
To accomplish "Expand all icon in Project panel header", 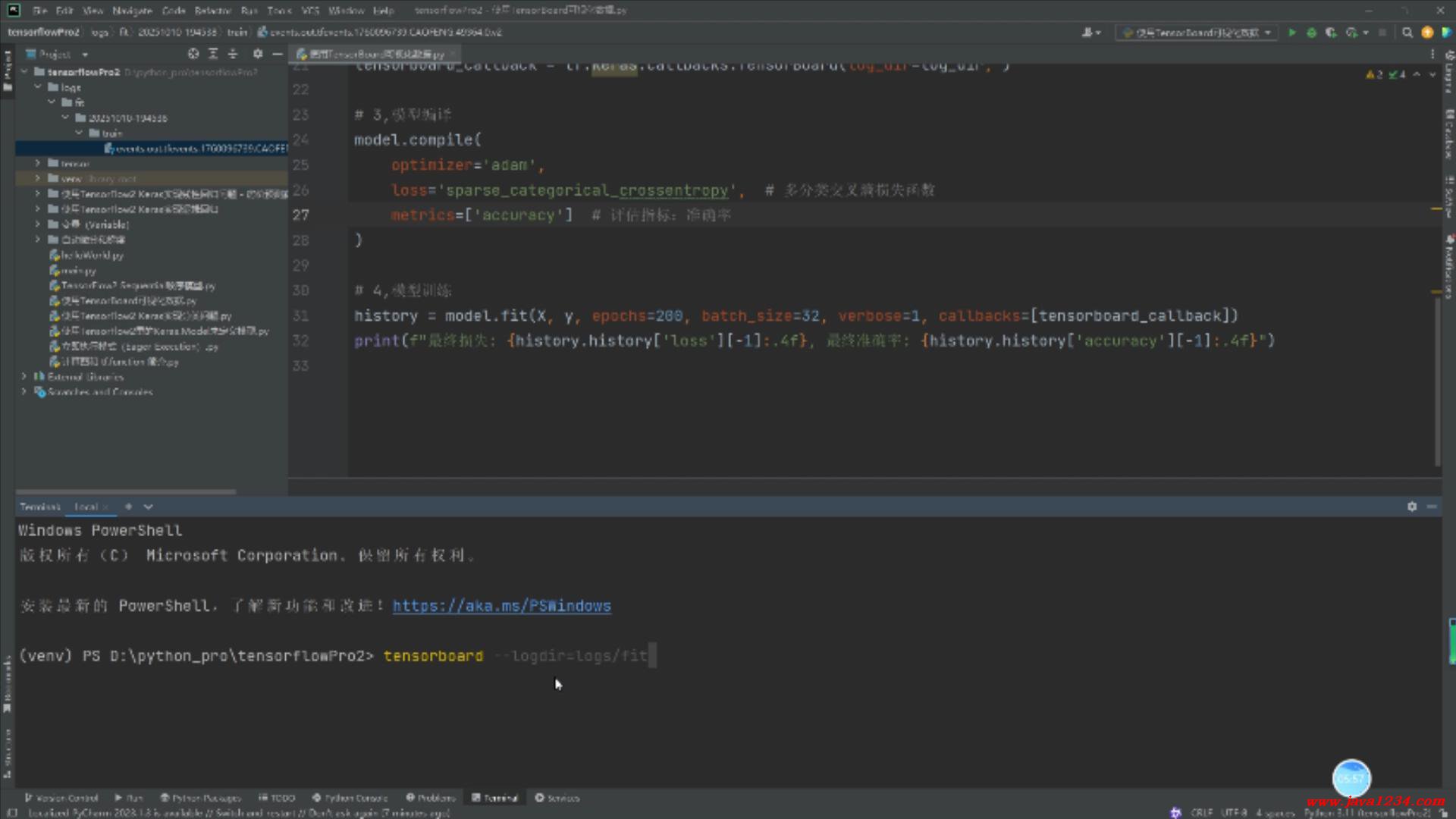I will tap(213, 54).
